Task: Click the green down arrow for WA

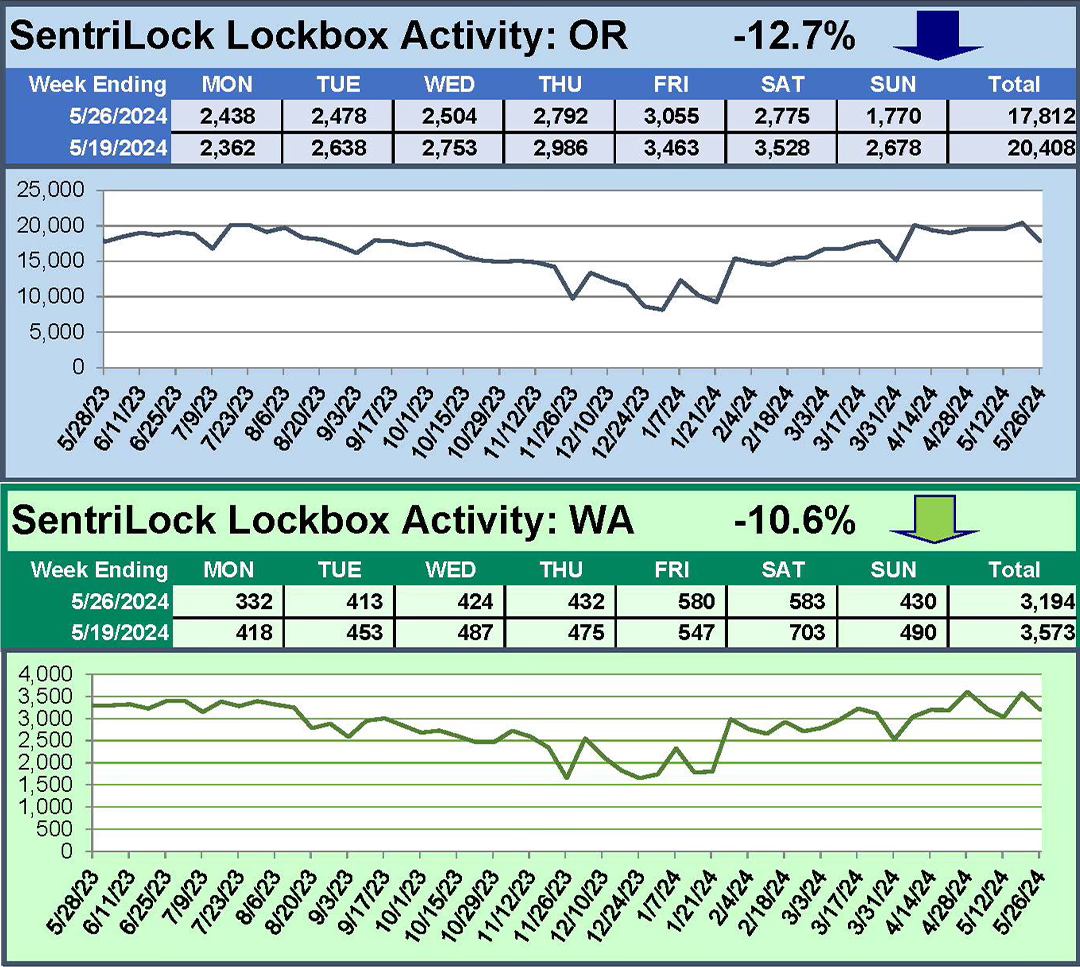Action: pyautogui.click(x=934, y=519)
